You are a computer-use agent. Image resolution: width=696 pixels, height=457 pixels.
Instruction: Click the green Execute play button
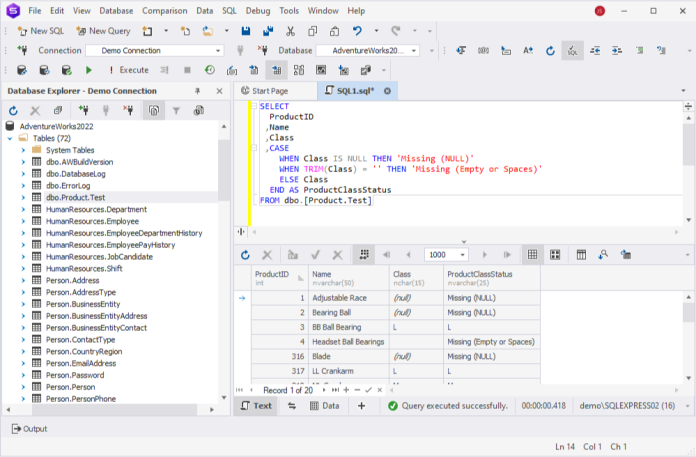(89, 70)
